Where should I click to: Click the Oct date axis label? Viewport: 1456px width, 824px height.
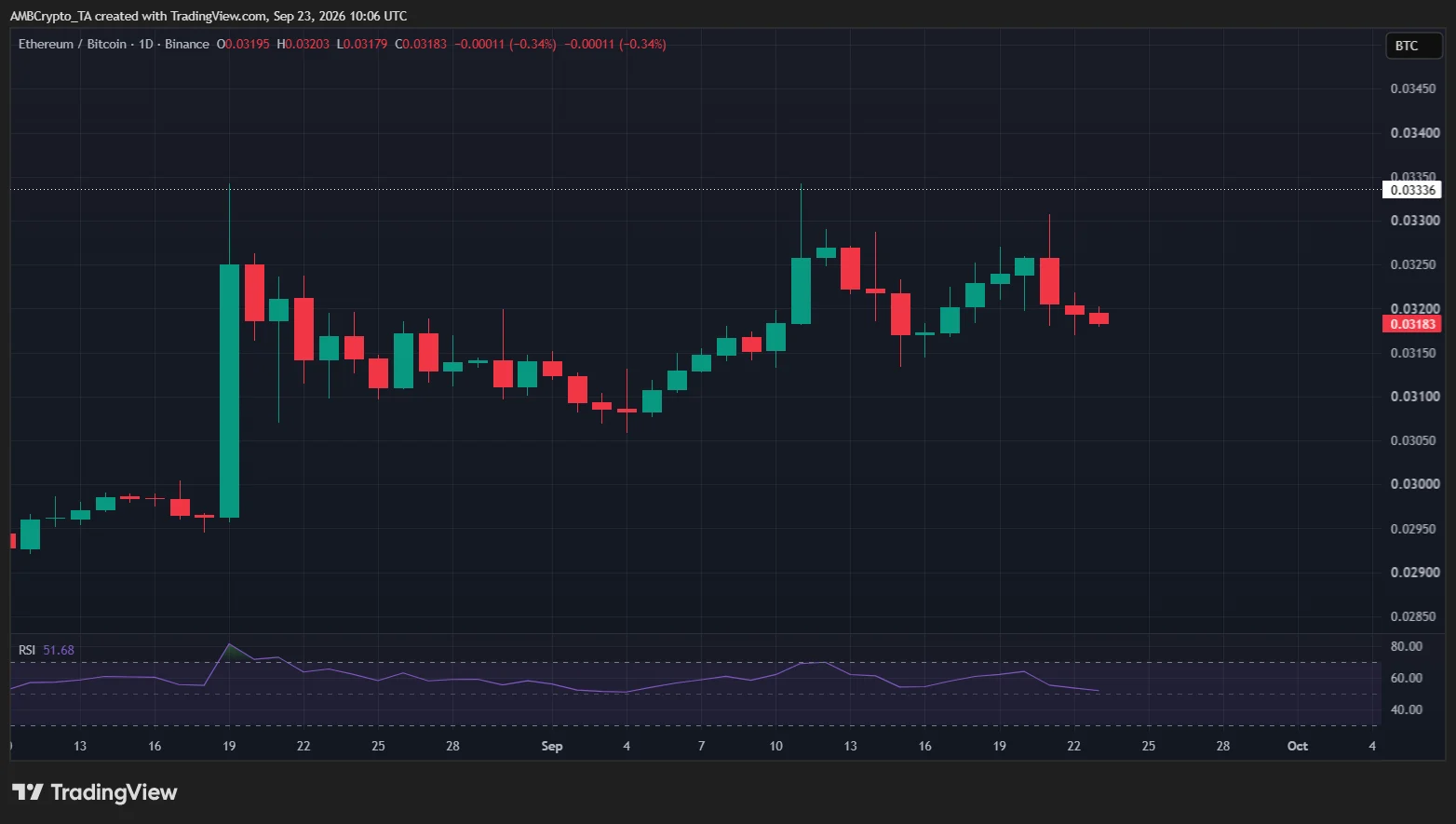1298,746
